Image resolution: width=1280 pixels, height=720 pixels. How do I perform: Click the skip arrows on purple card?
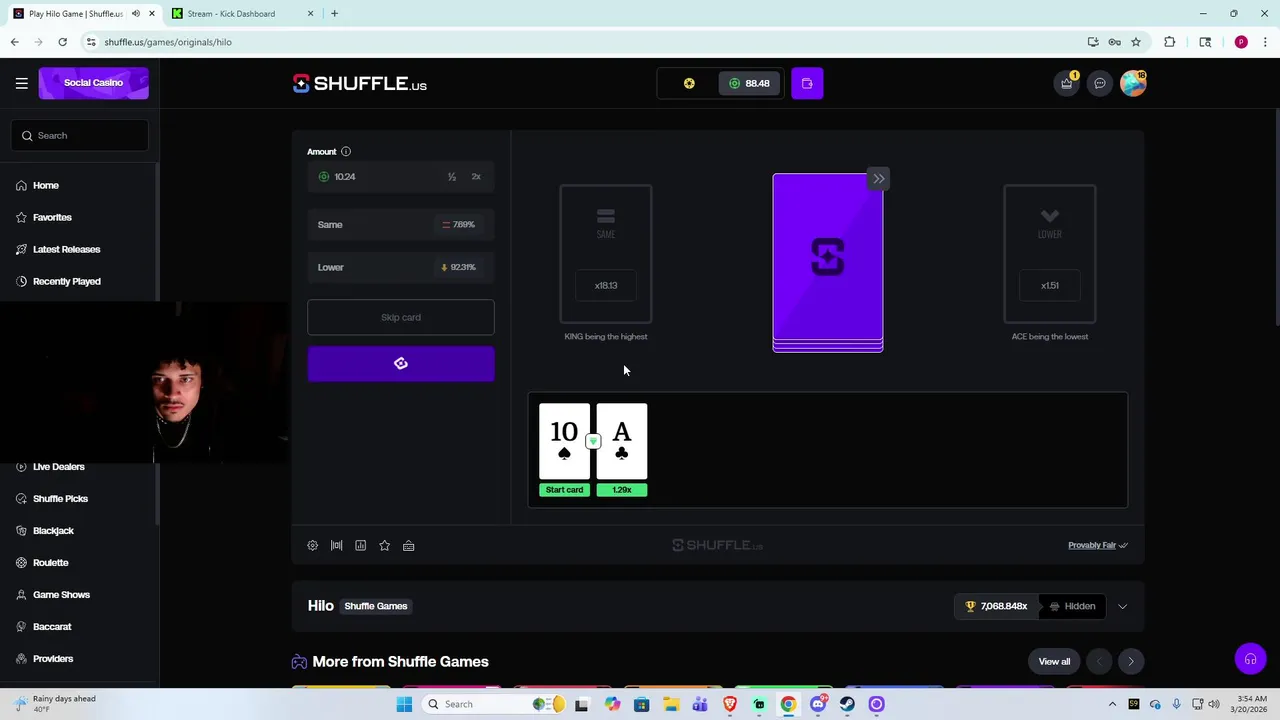point(878,179)
